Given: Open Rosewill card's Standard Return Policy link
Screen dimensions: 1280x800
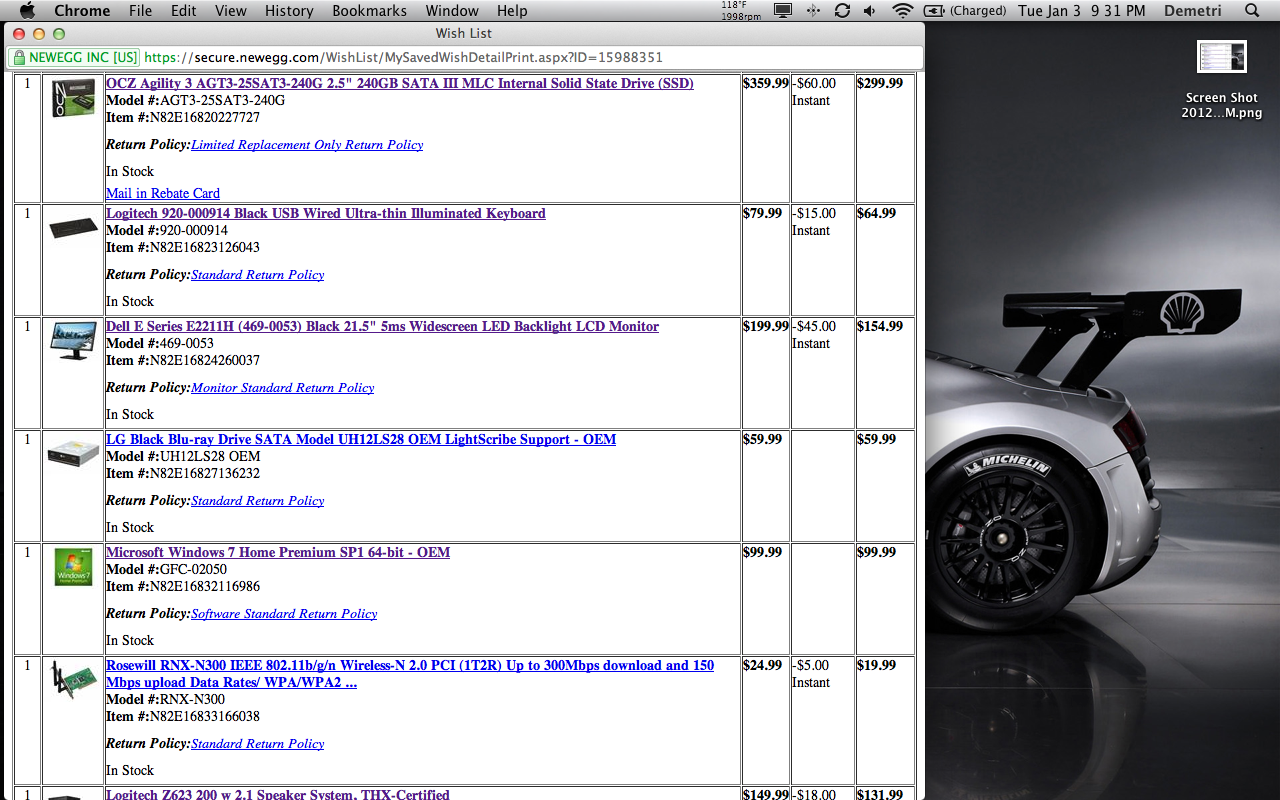Looking at the screenshot, I should point(257,744).
